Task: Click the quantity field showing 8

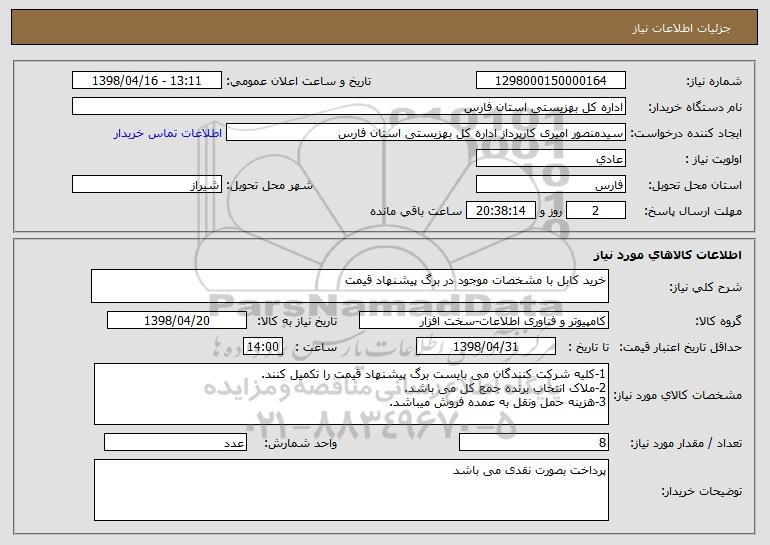Action: point(534,442)
